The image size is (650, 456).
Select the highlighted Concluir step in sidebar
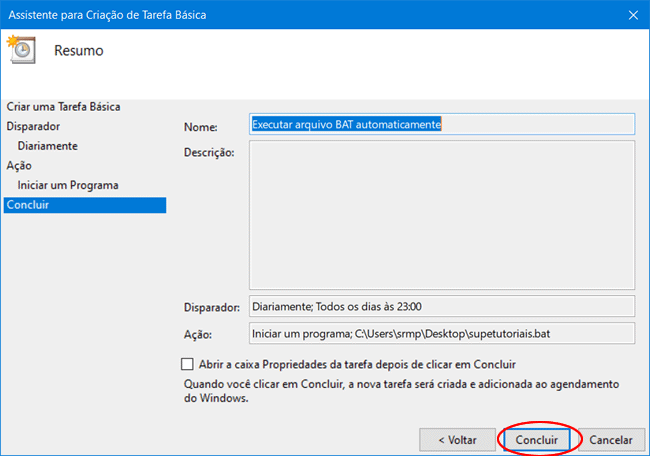click(x=28, y=205)
